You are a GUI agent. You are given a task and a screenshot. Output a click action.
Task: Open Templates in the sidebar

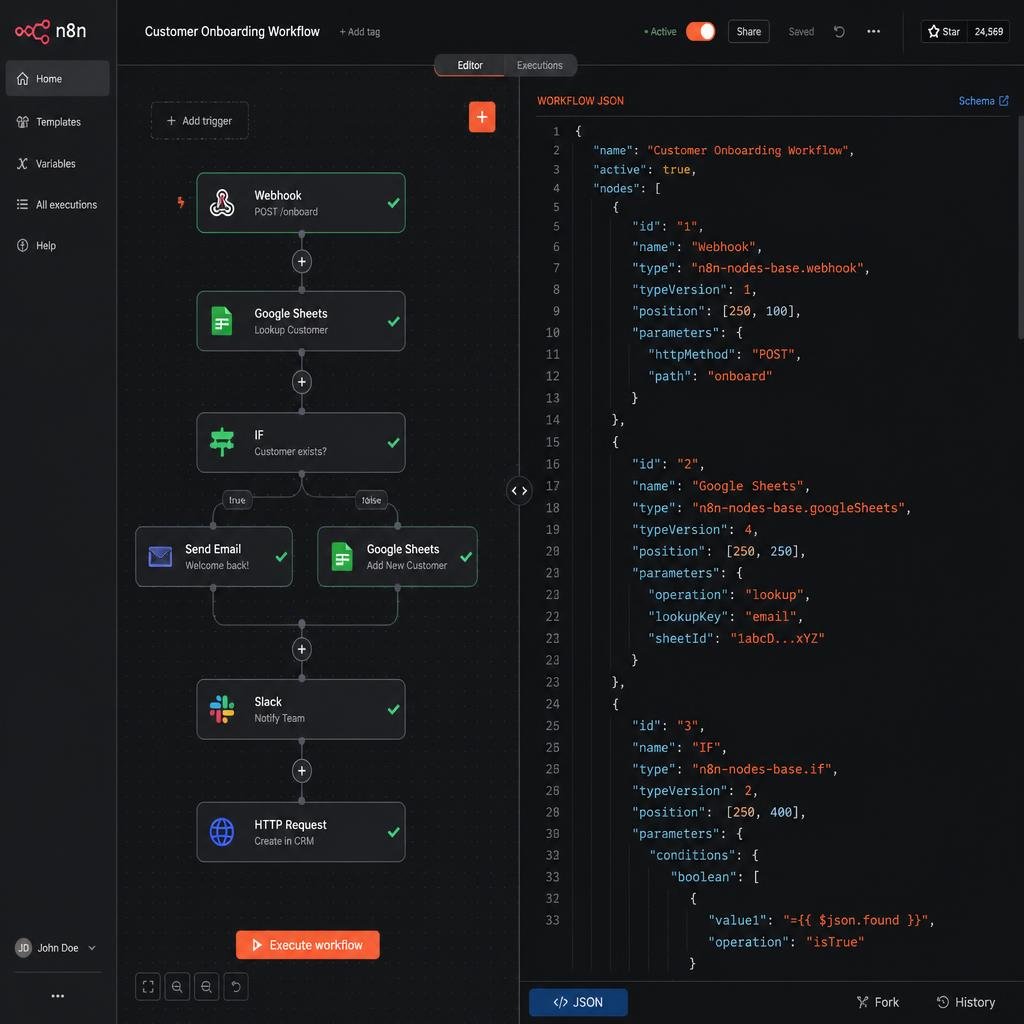[x=57, y=121]
